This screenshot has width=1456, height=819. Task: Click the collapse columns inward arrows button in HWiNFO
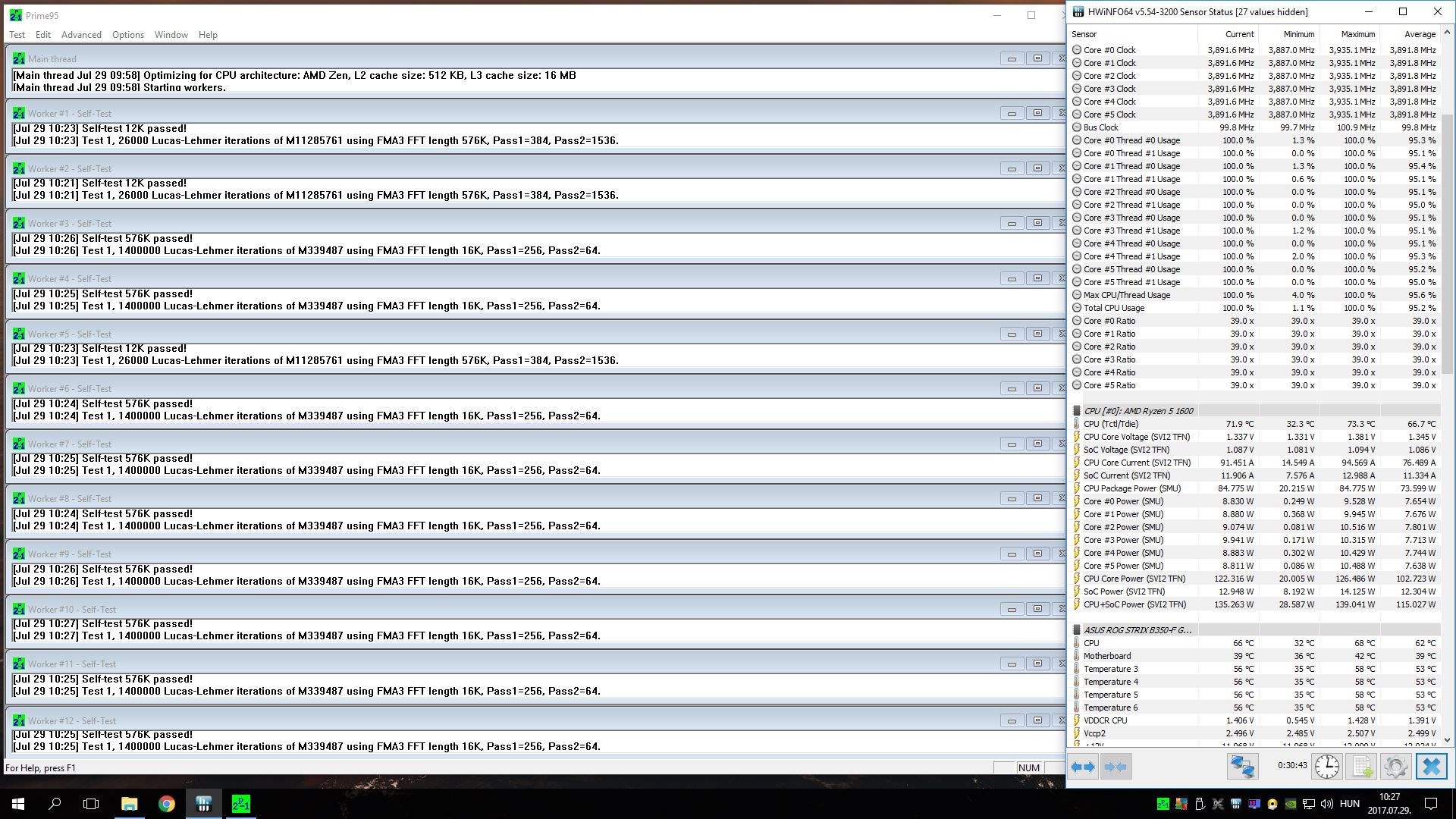(1116, 767)
